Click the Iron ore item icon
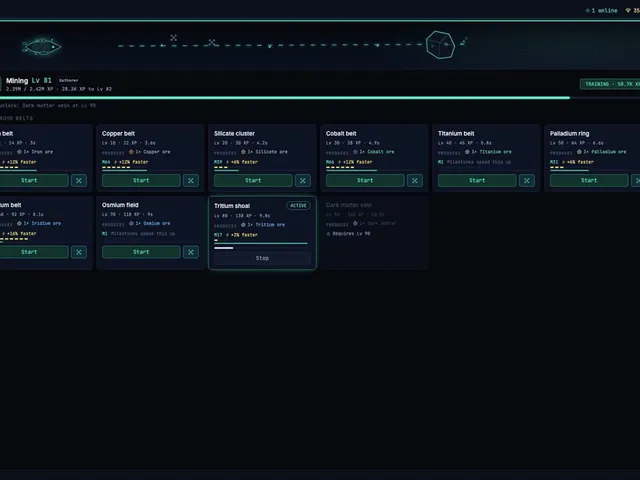This screenshot has height=480, width=640. click(x=19, y=152)
